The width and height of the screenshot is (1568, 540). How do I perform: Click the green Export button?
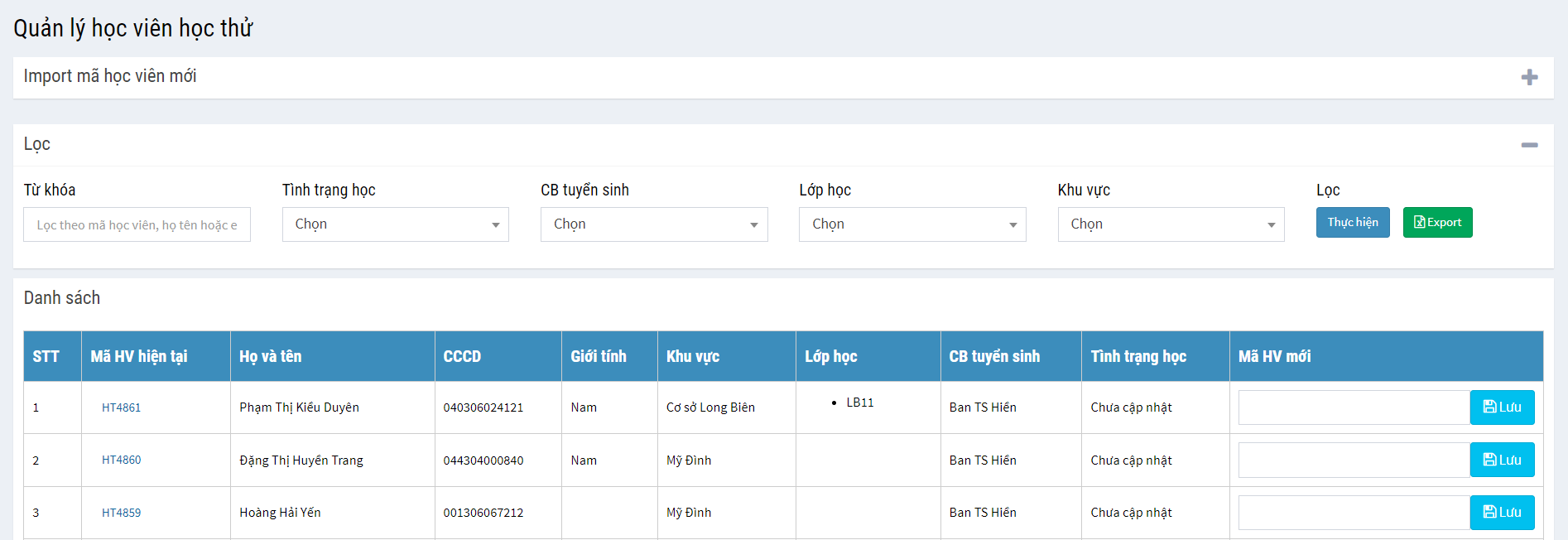point(1437,223)
